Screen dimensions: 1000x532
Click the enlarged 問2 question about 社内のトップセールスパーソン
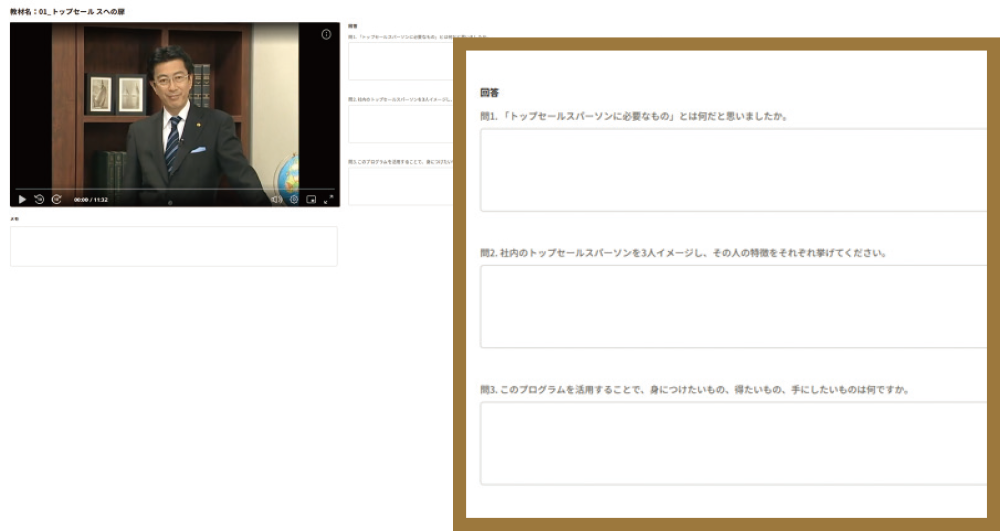click(x=684, y=253)
